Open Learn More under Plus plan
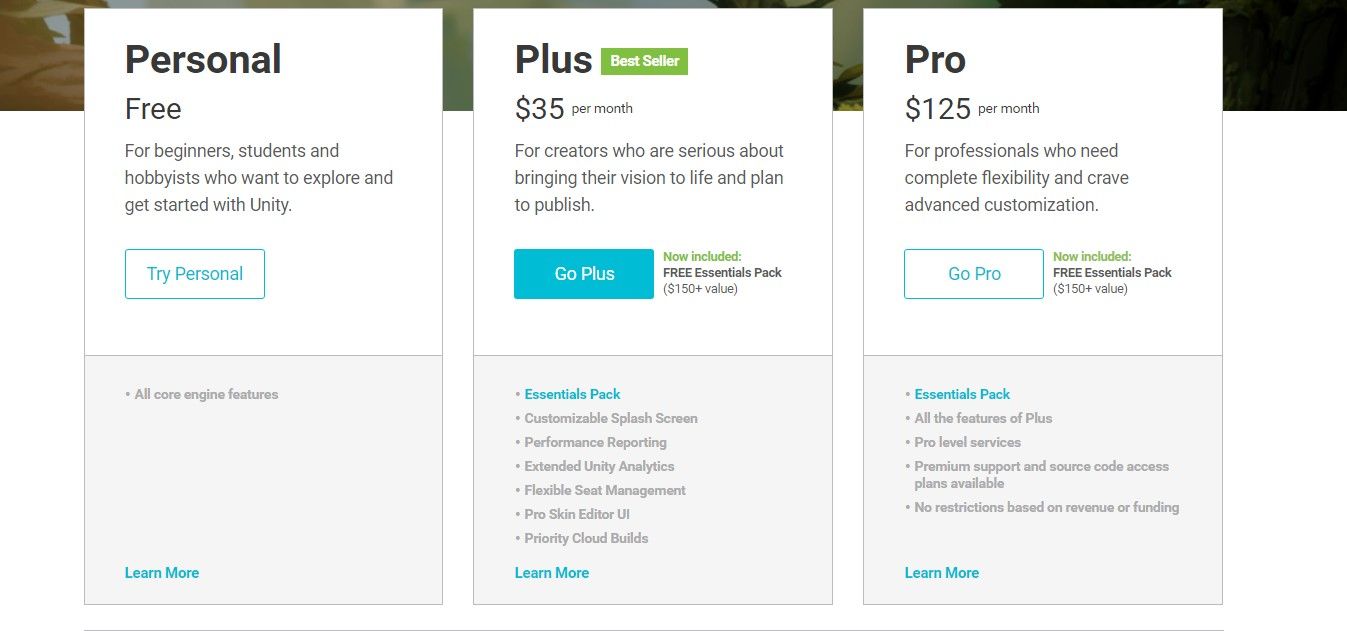Viewport: 1347px width, 631px height. point(552,573)
